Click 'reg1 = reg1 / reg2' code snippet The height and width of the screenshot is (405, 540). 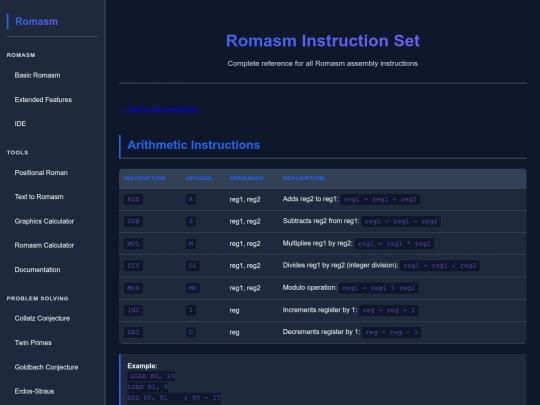click(440, 266)
